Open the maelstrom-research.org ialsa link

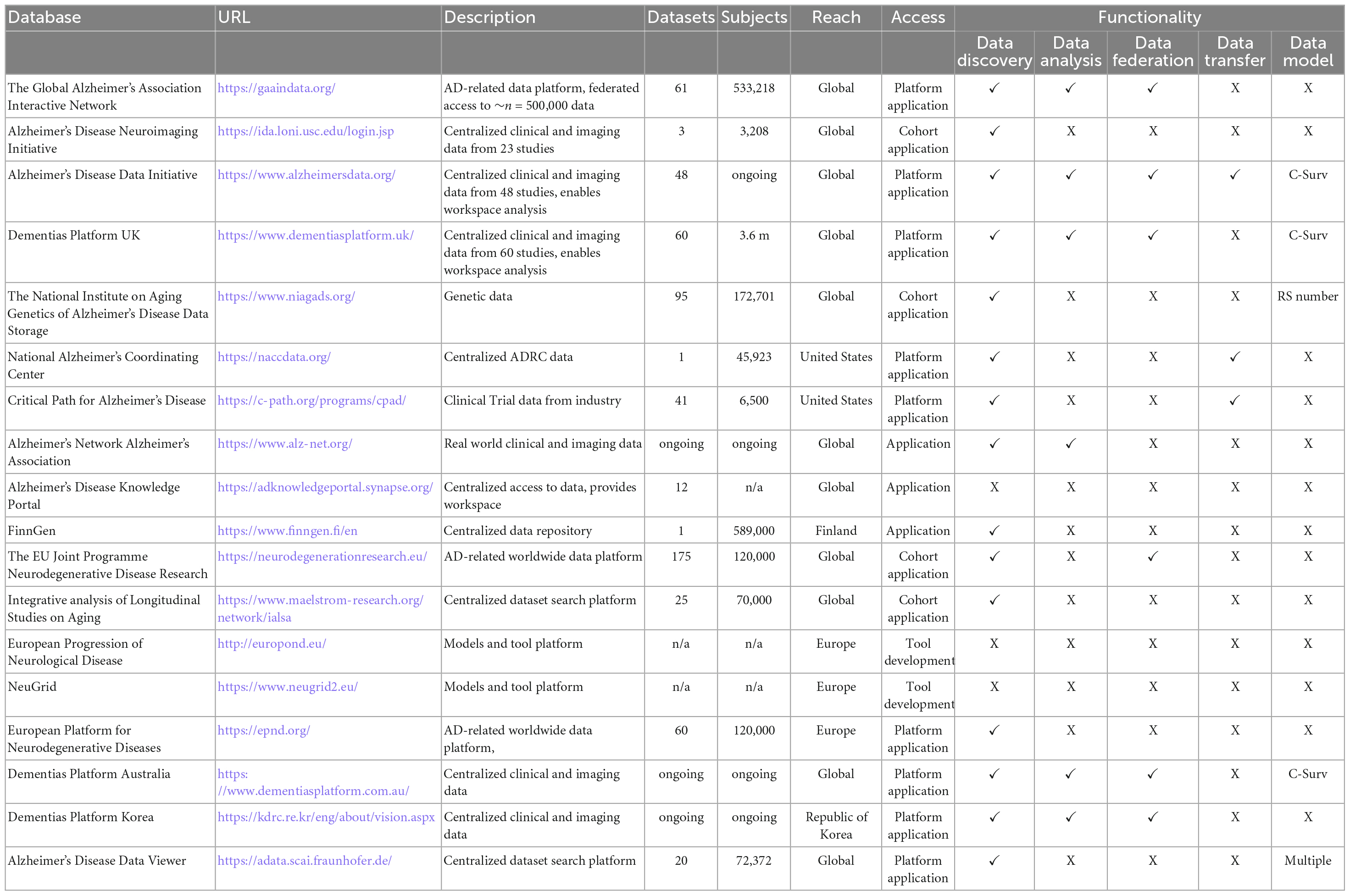(x=321, y=608)
